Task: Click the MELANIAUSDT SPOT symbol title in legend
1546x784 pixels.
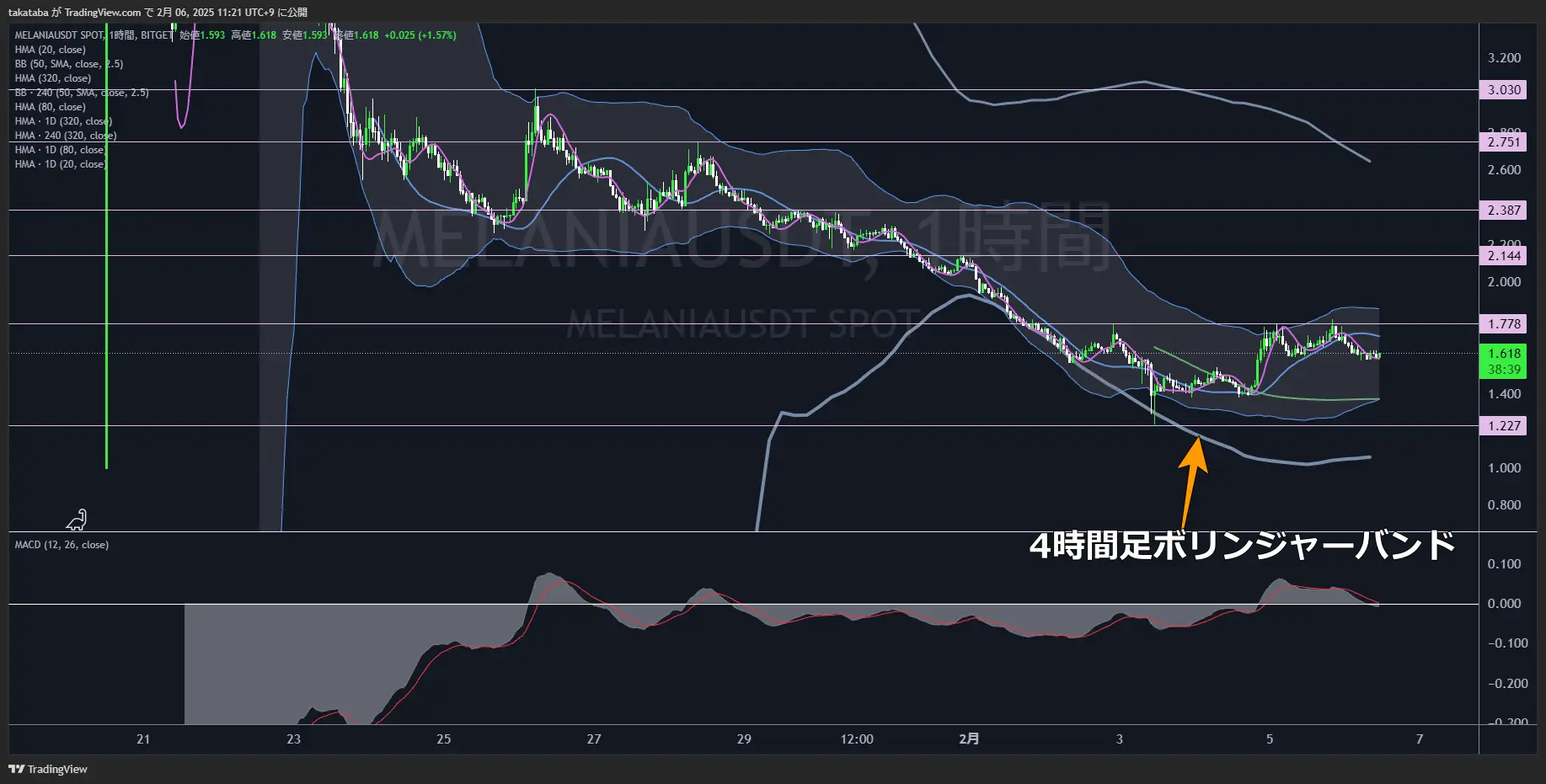Action: coord(59,35)
